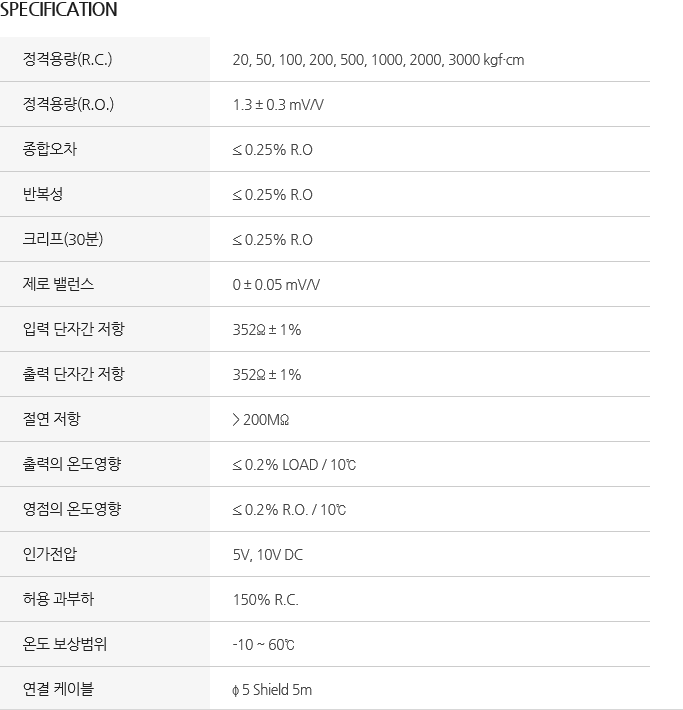Viewport: 683px width, 710px height.
Task: Click the 연결 케이블 label
Action: point(58,689)
